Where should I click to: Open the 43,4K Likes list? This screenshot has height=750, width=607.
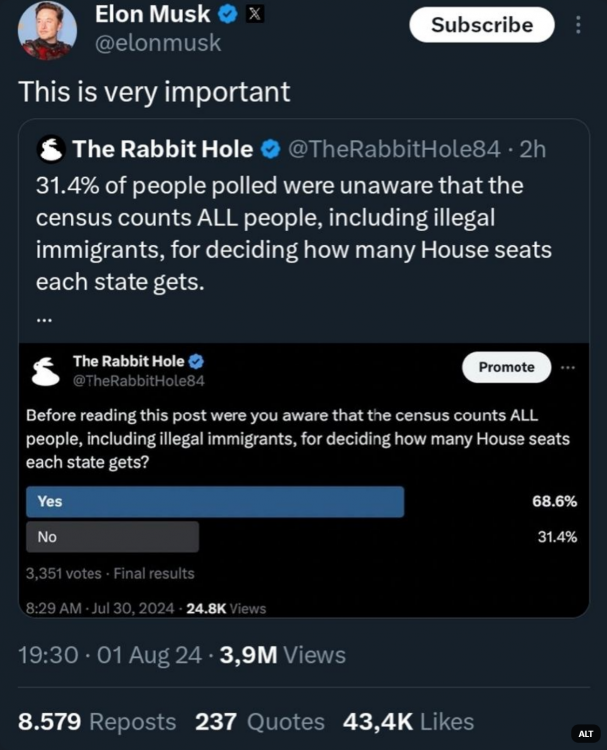(408, 721)
